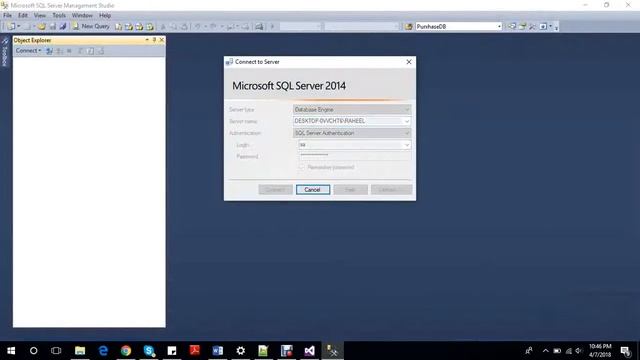The height and width of the screenshot is (360, 640).
Task: Click the Save All toolbar icon
Action: pos(62,27)
